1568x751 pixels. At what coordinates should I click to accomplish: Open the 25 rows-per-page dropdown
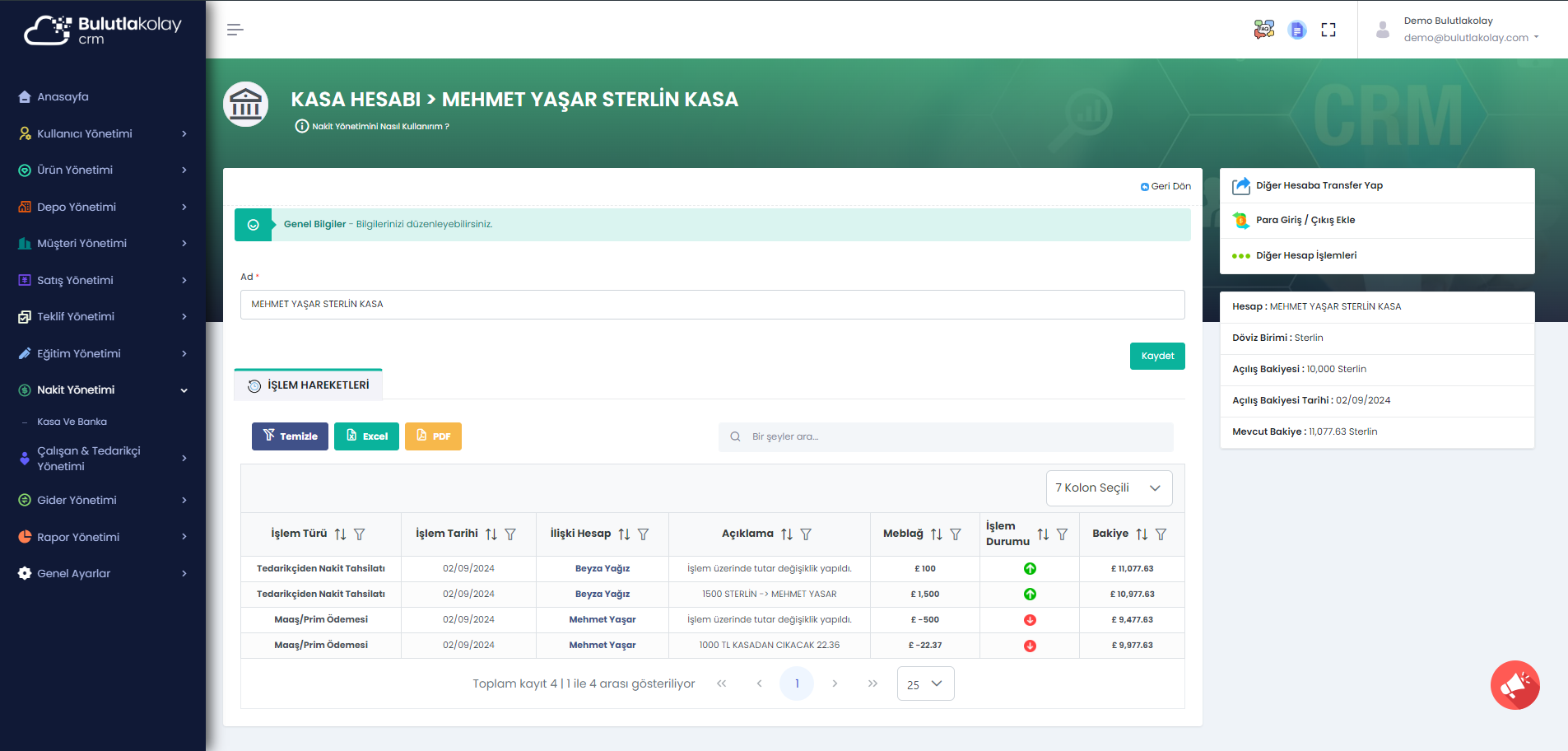tap(924, 683)
